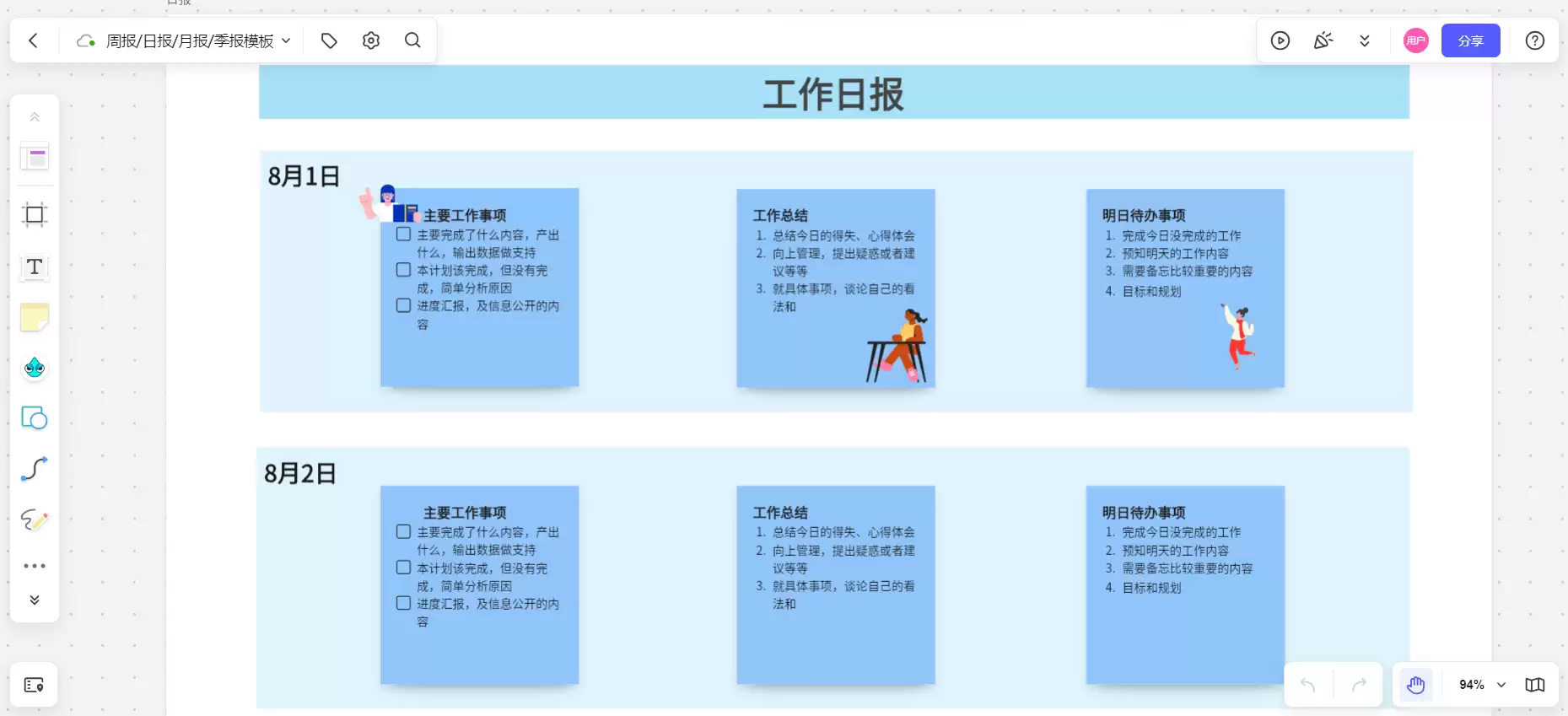
Task: Select the connector line tool
Action: point(35,468)
